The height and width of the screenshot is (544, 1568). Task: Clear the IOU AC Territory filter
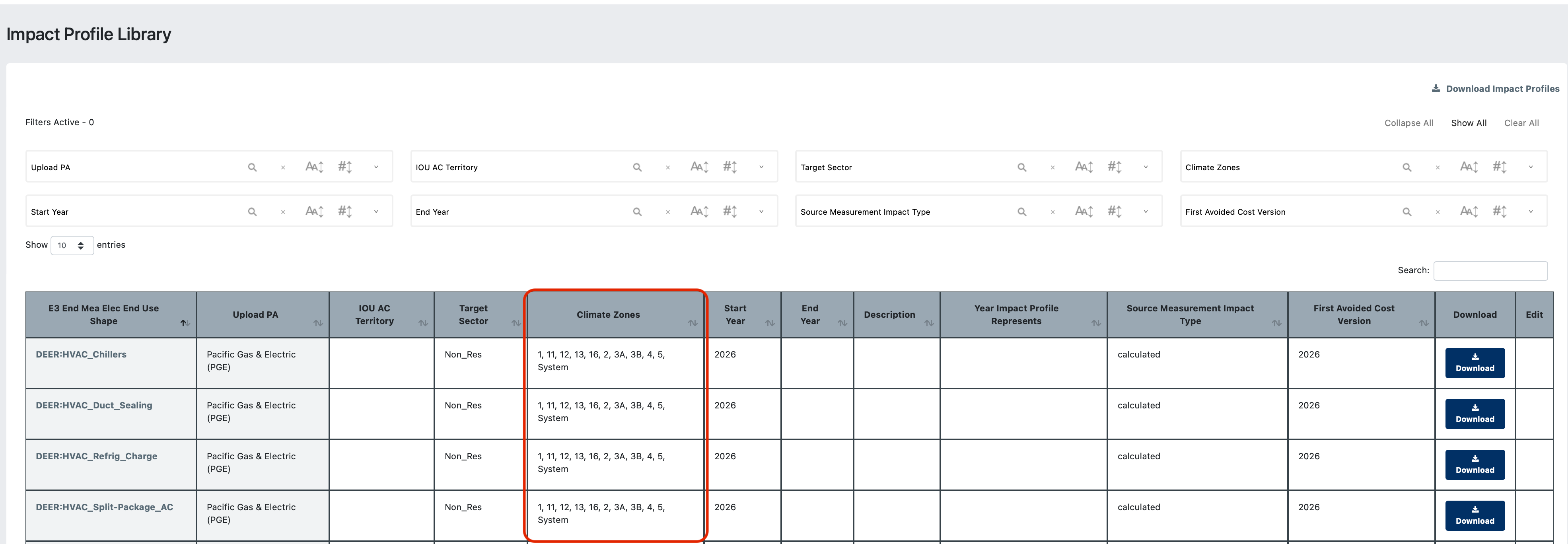click(668, 167)
